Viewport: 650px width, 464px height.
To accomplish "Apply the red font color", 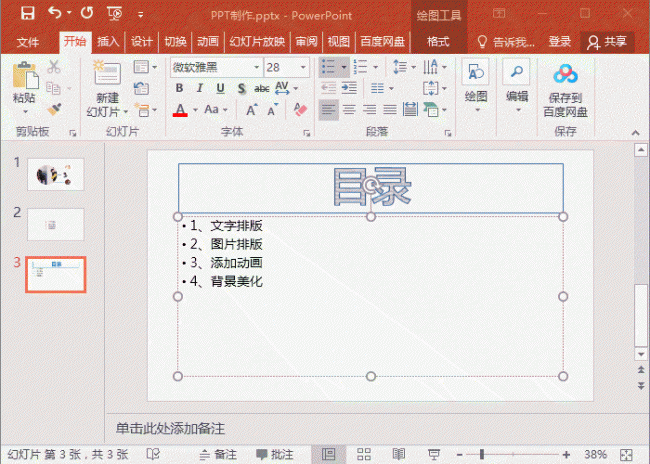I will click(180, 110).
